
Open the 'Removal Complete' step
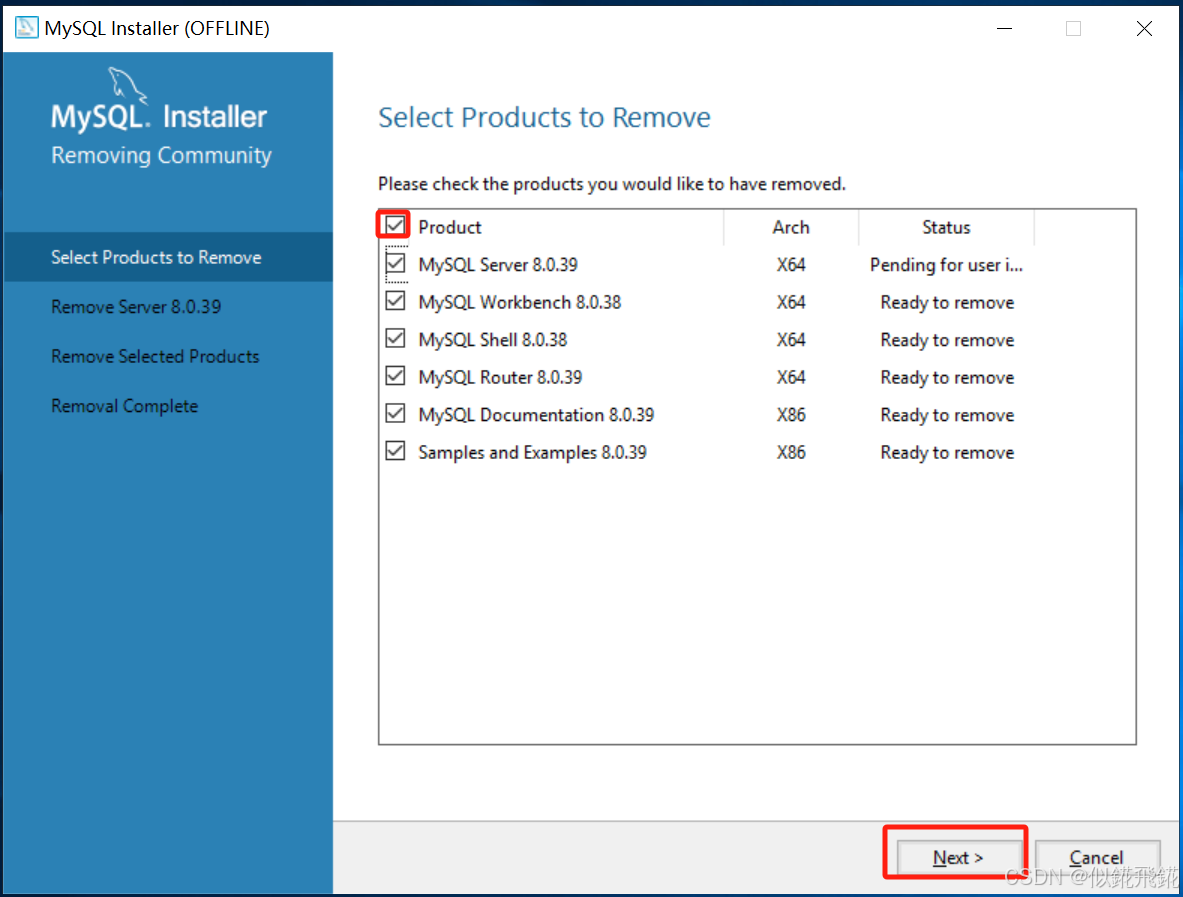[x=124, y=406]
